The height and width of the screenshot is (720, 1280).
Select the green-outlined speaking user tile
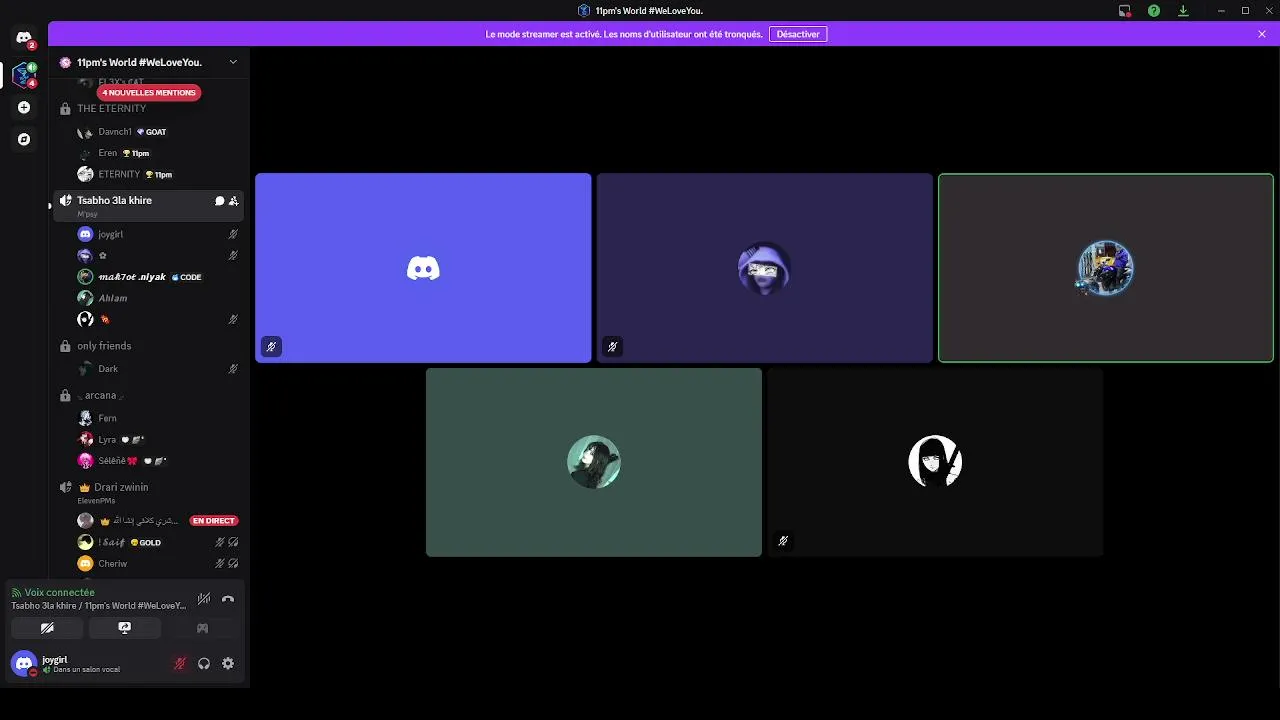coord(1106,268)
